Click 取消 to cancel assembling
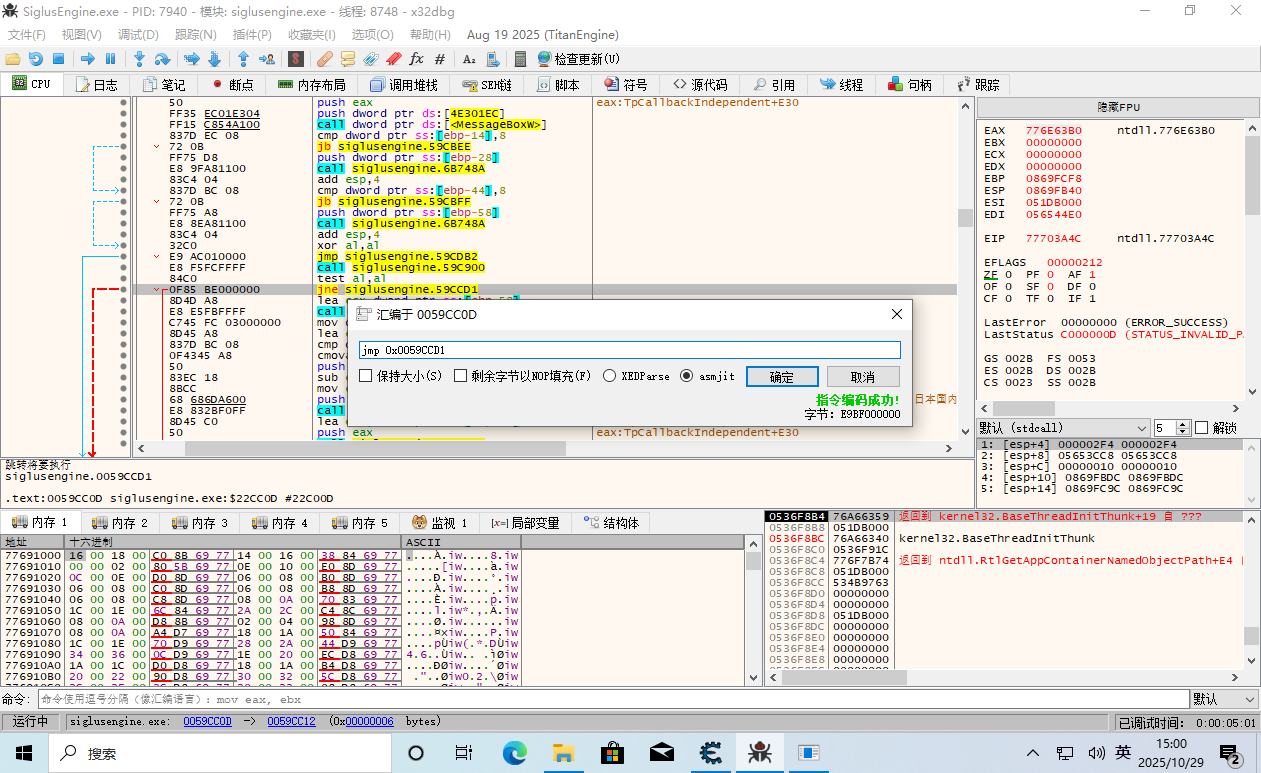 [862, 377]
